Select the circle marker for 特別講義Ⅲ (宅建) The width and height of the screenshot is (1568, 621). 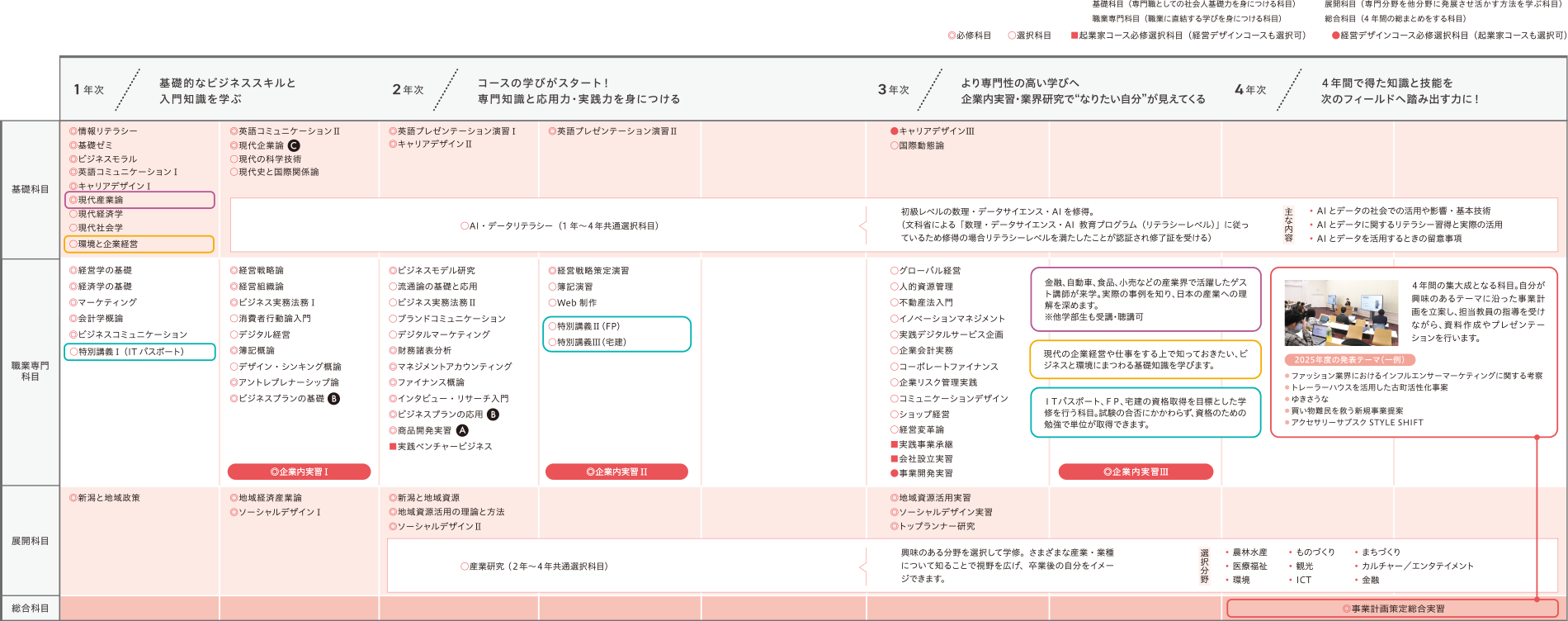552,342
